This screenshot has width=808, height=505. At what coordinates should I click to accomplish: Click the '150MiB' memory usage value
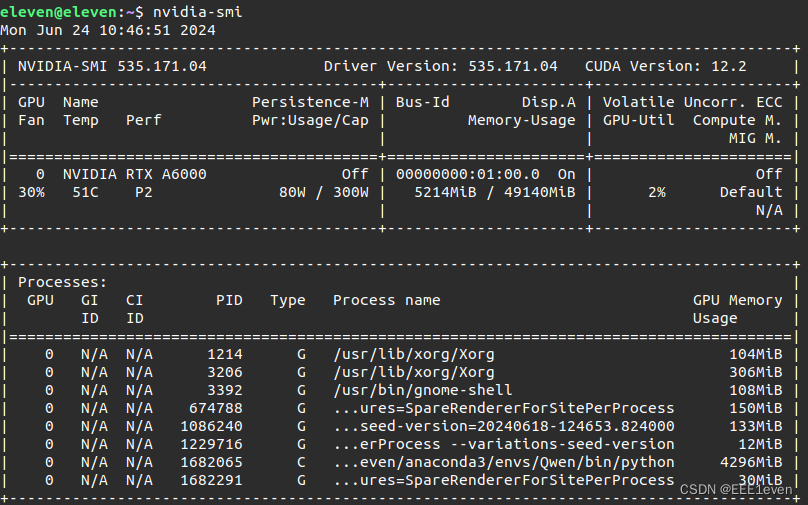point(755,408)
